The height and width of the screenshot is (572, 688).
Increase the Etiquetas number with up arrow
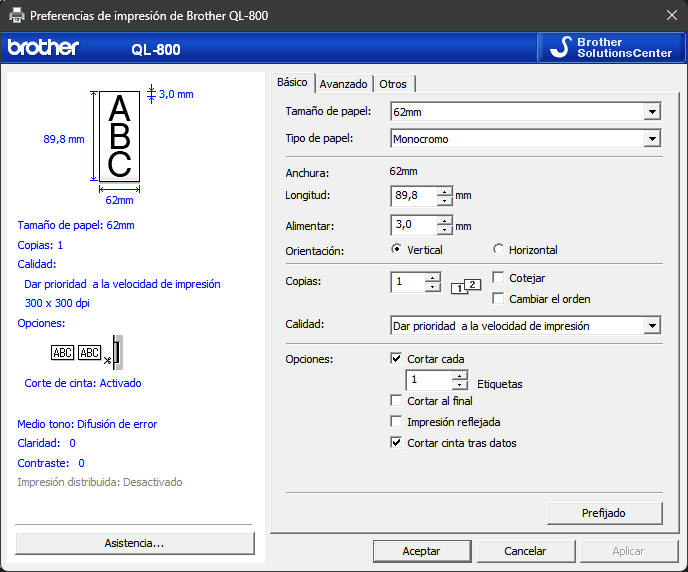[459, 376]
